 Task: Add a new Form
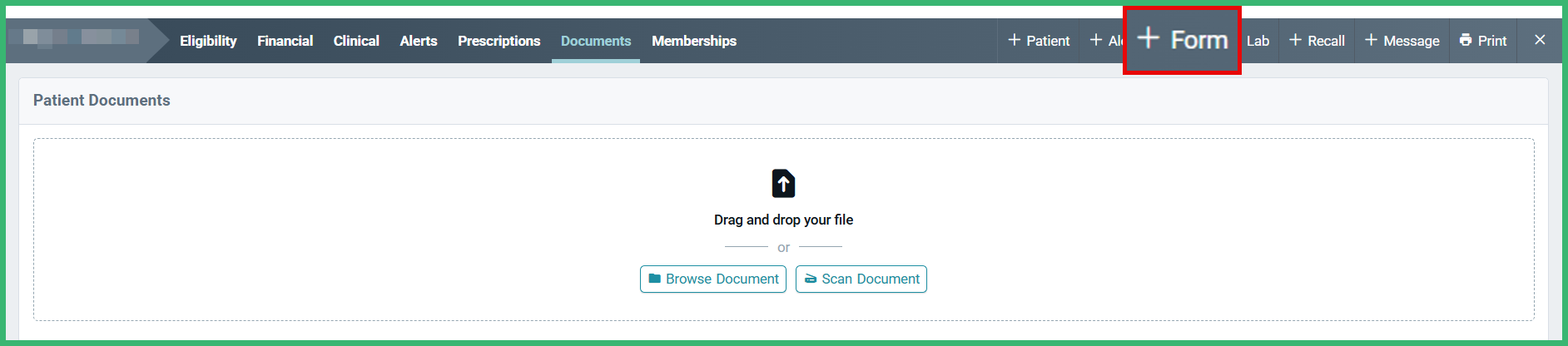pyautogui.click(x=1182, y=40)
